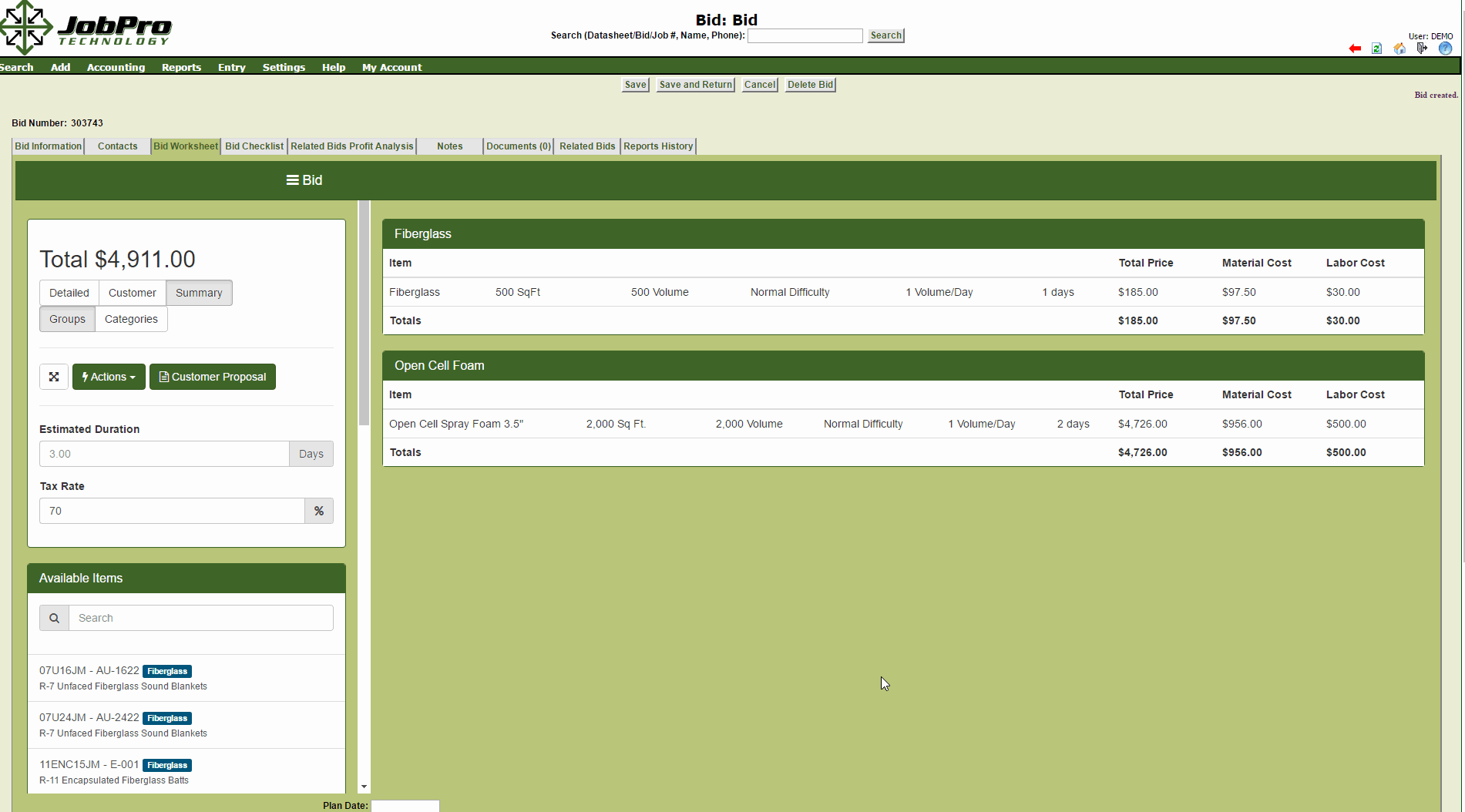The width and height of the screenshot is (1465, 812).
Task: Open the help question mark icon
Action: click(1445, 48)
